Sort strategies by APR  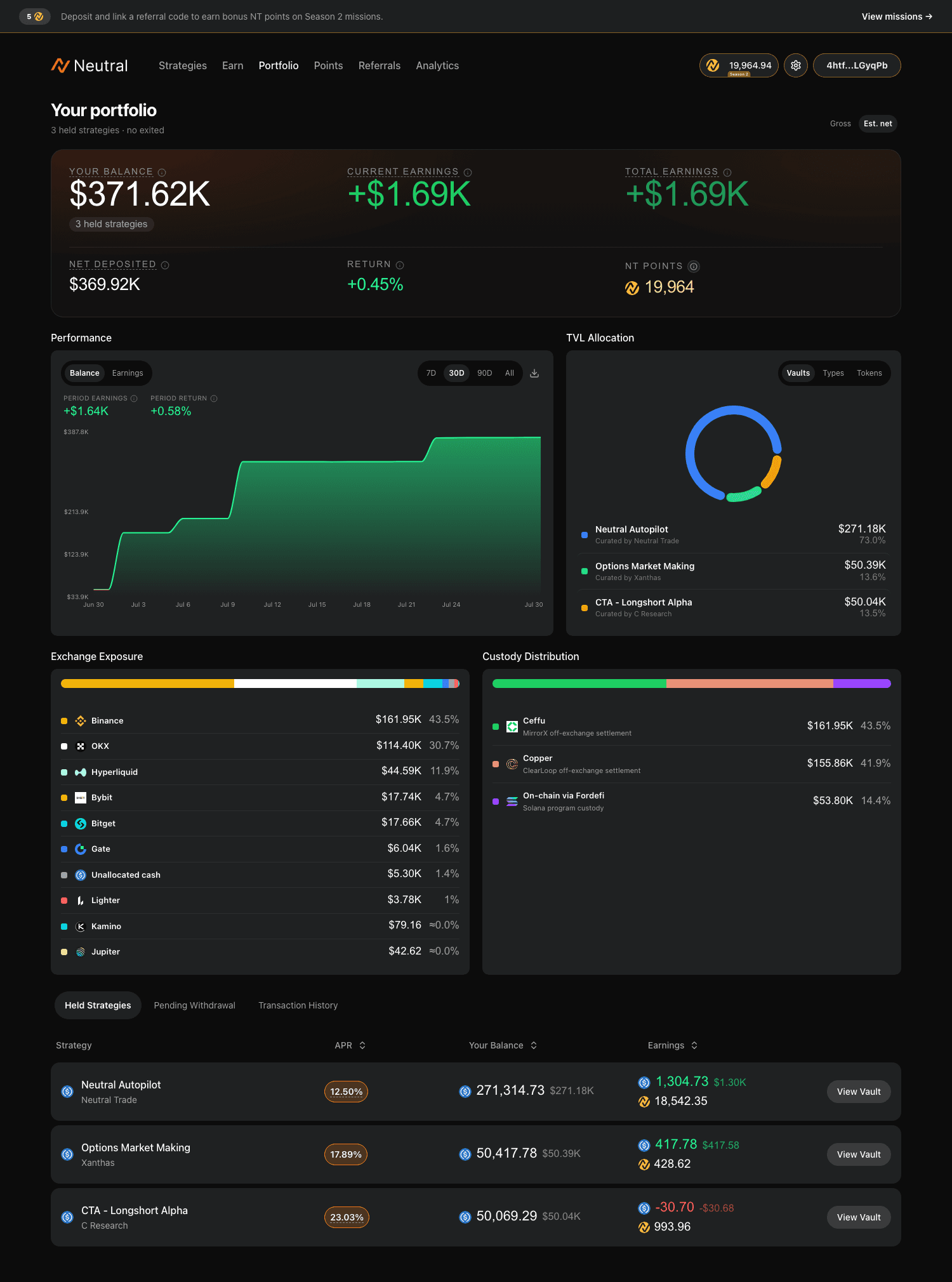click(350, 1045)
